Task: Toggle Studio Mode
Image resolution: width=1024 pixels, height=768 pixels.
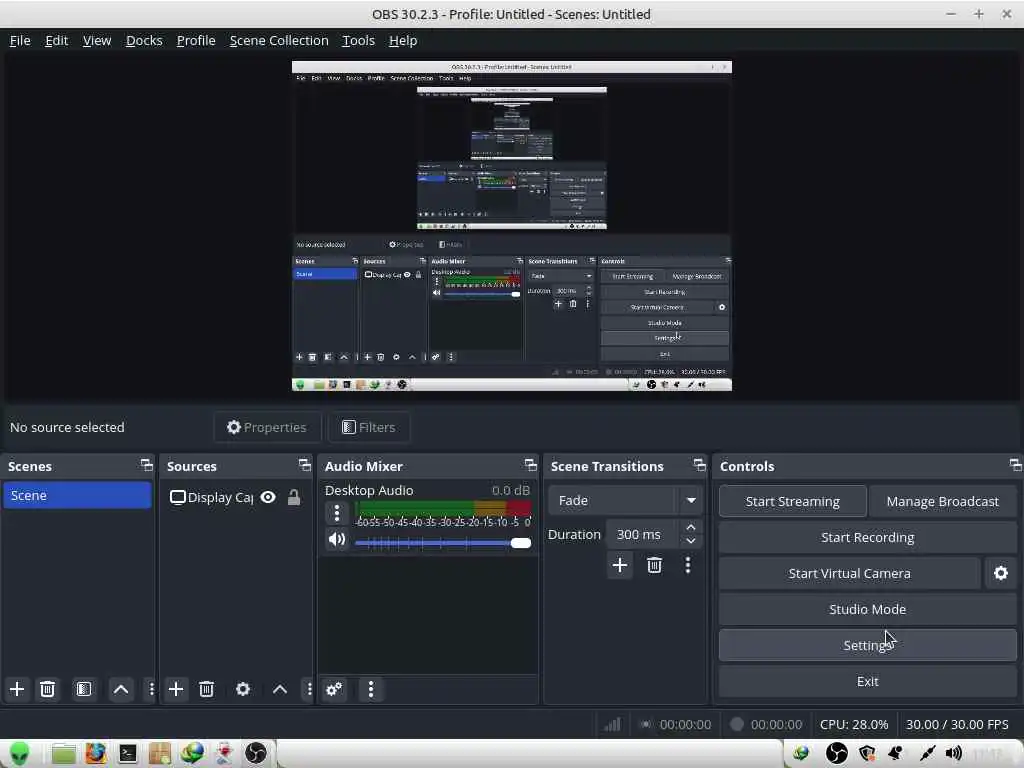Action: point(867,609)
